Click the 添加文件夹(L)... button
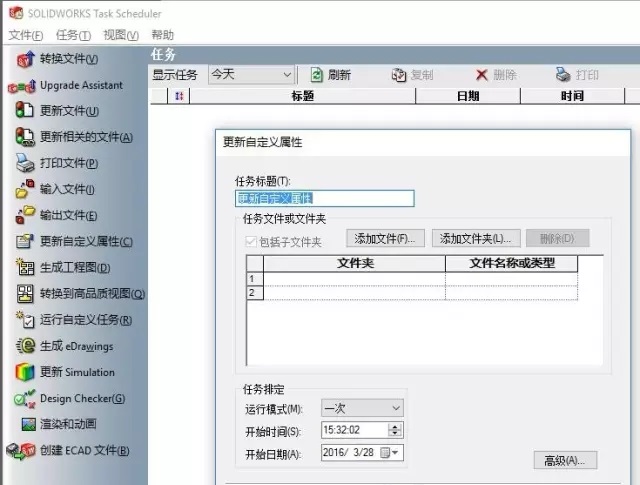 tap(476, 238)
